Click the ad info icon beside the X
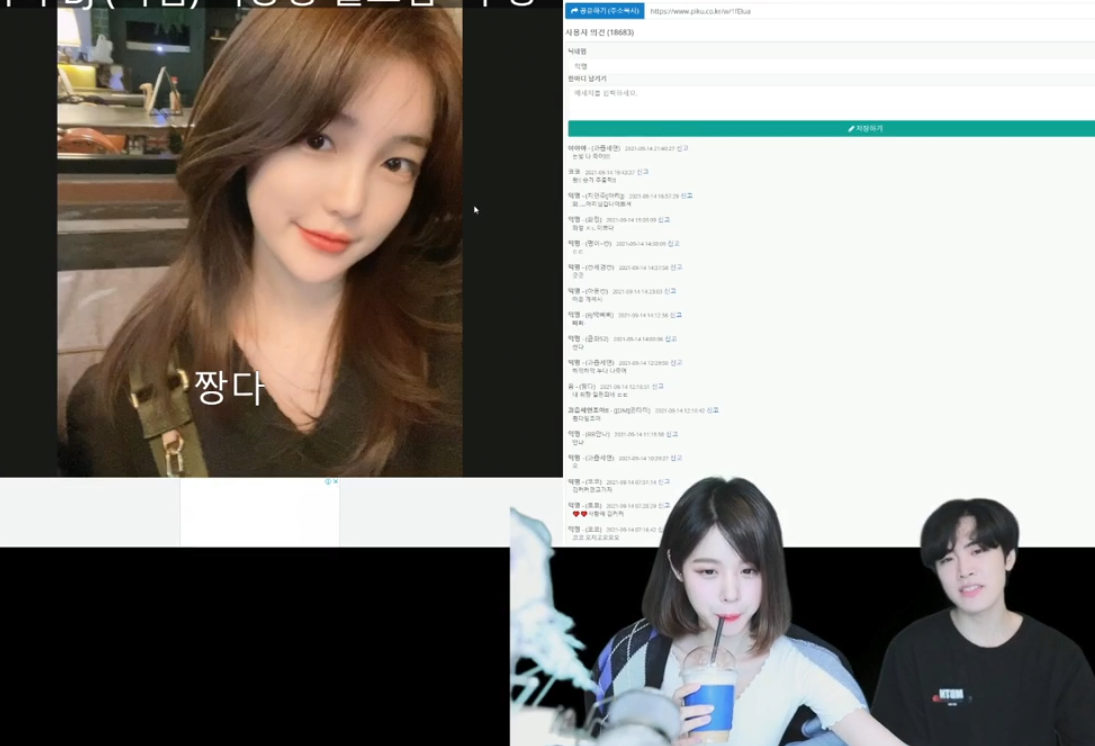This screenshot has width=1095, height=746. tap(328, 481)
